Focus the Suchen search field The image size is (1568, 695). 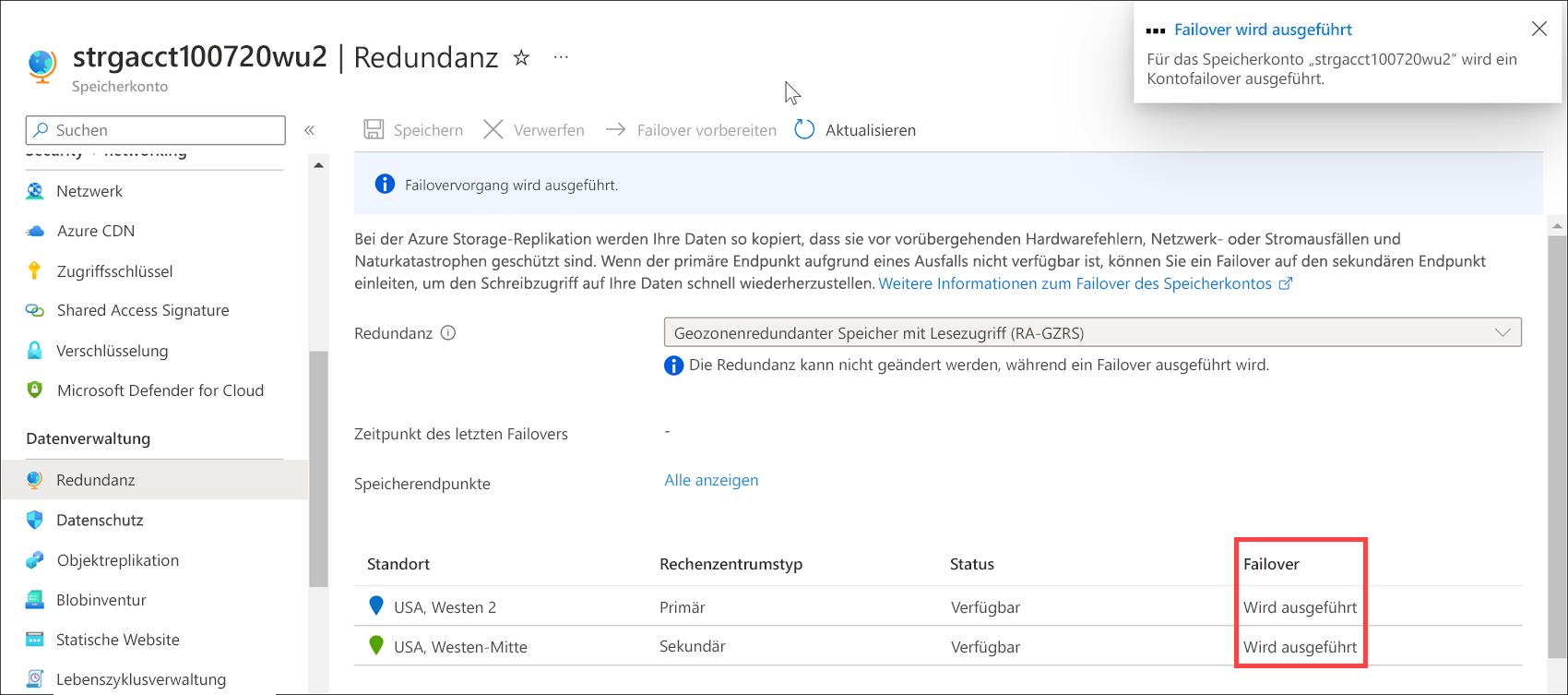pyautogui.click(x=156, y=130)
